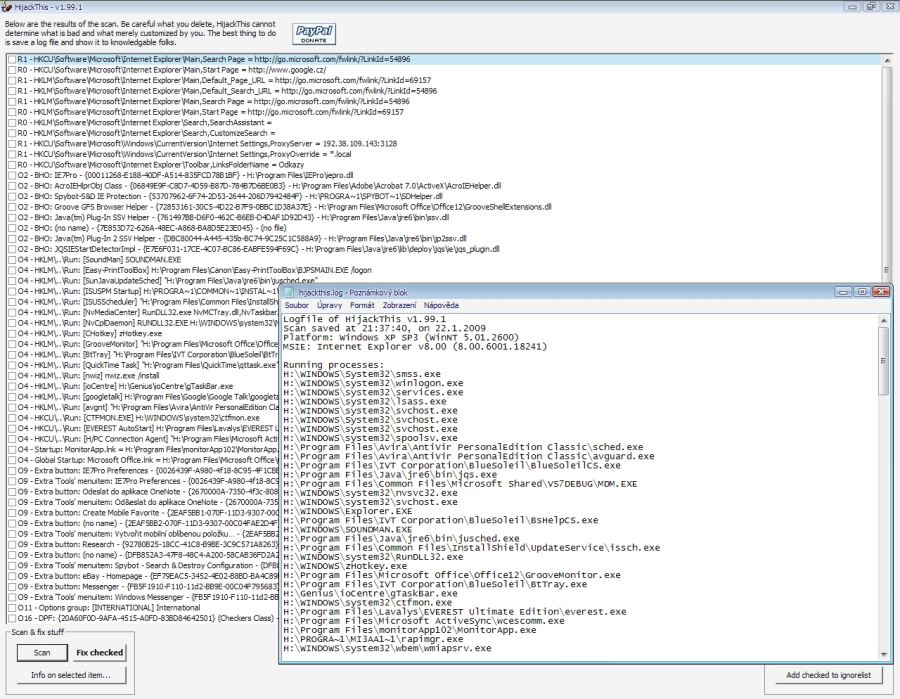
Task: Select the O4 Startup MonitorApp.lnk row
Action: point(148,449)
